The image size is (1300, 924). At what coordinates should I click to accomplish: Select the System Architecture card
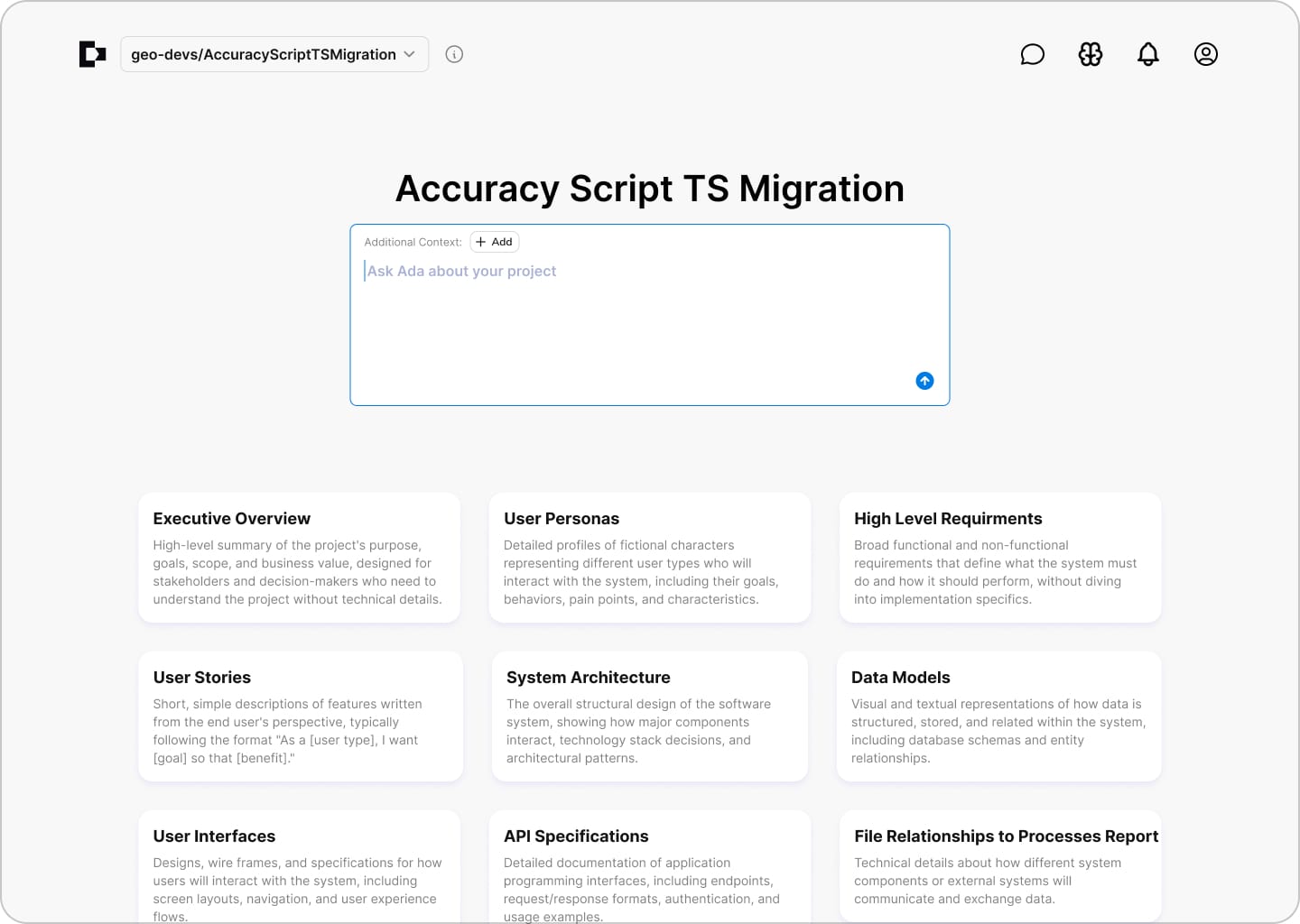coord(649,716)
